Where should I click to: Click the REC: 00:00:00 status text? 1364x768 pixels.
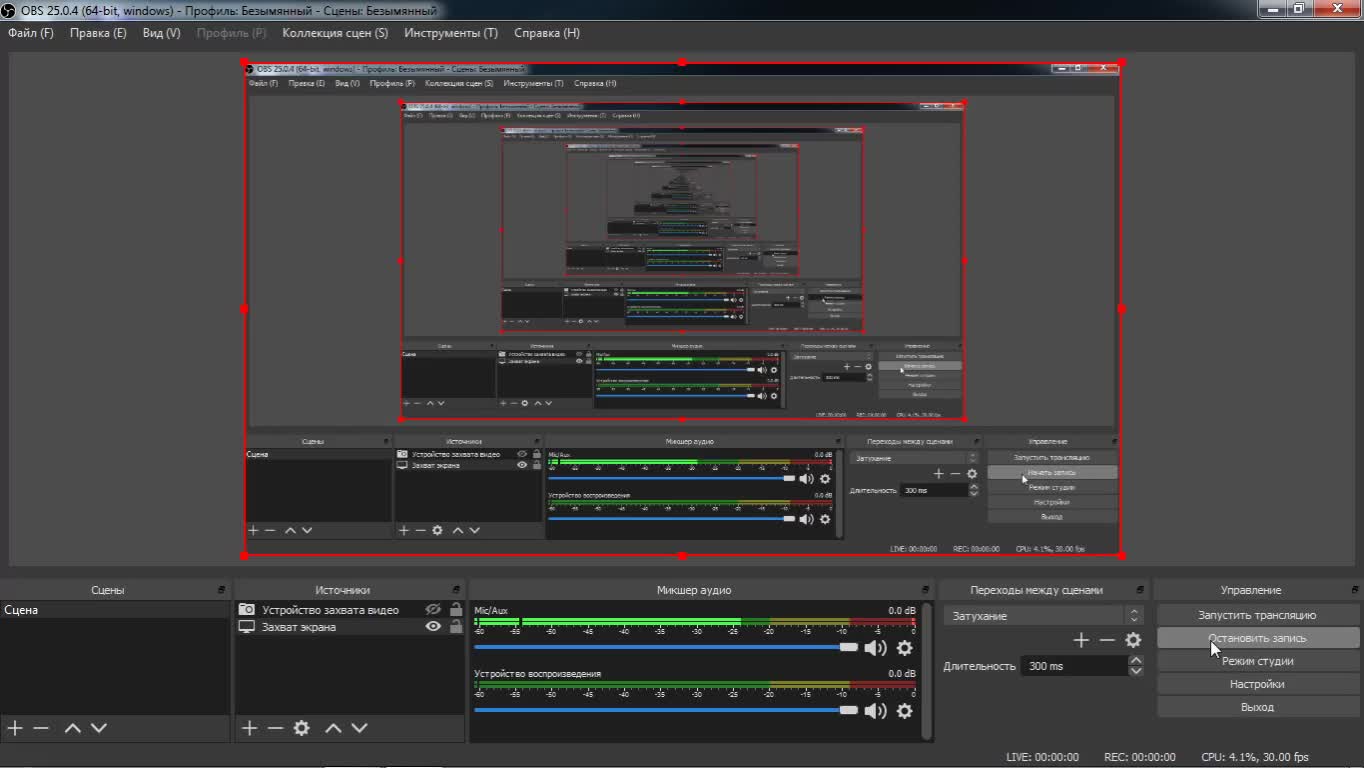click(1140, 757)
